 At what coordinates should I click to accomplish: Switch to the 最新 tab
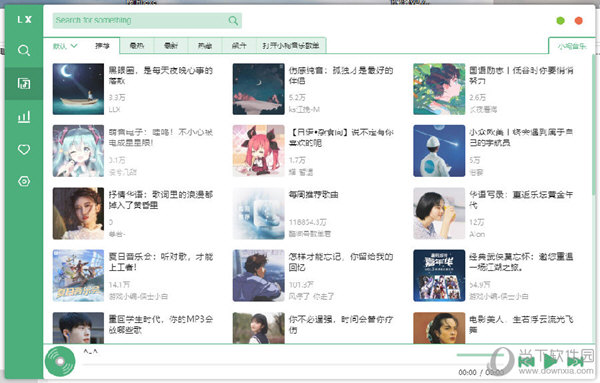coord(171,46)
